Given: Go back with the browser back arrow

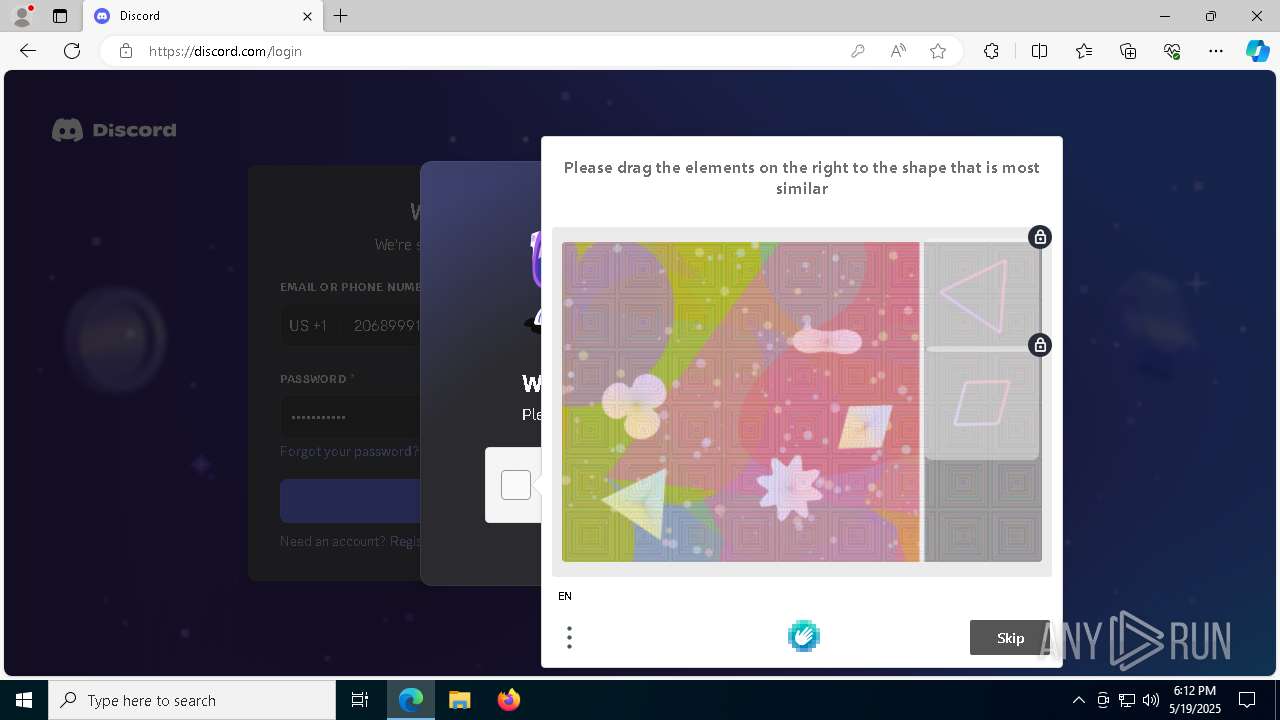Looking at the screenshot, I should coord(28,51).
